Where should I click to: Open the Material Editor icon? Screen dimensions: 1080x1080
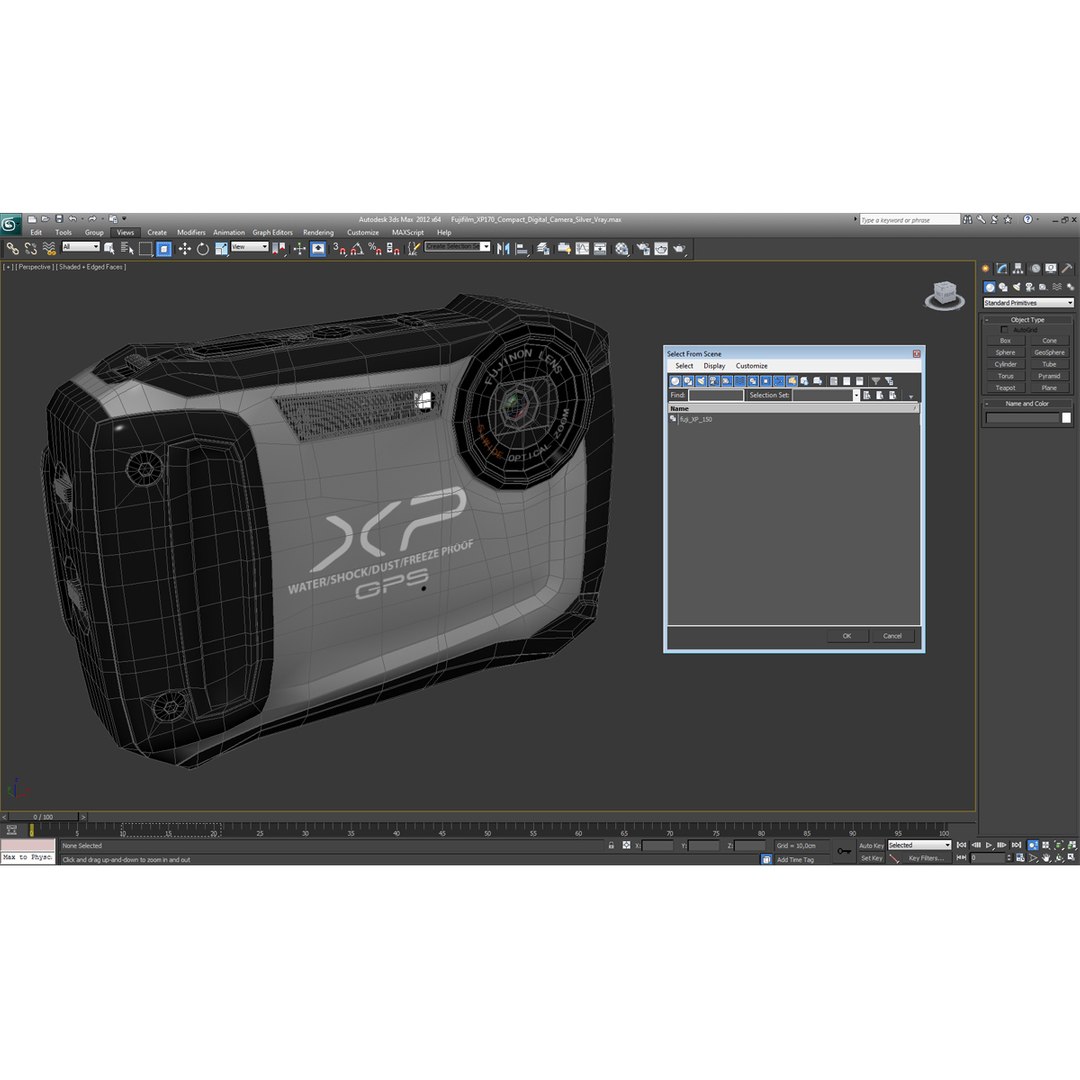pyautogui.click(x=621, y=249)
